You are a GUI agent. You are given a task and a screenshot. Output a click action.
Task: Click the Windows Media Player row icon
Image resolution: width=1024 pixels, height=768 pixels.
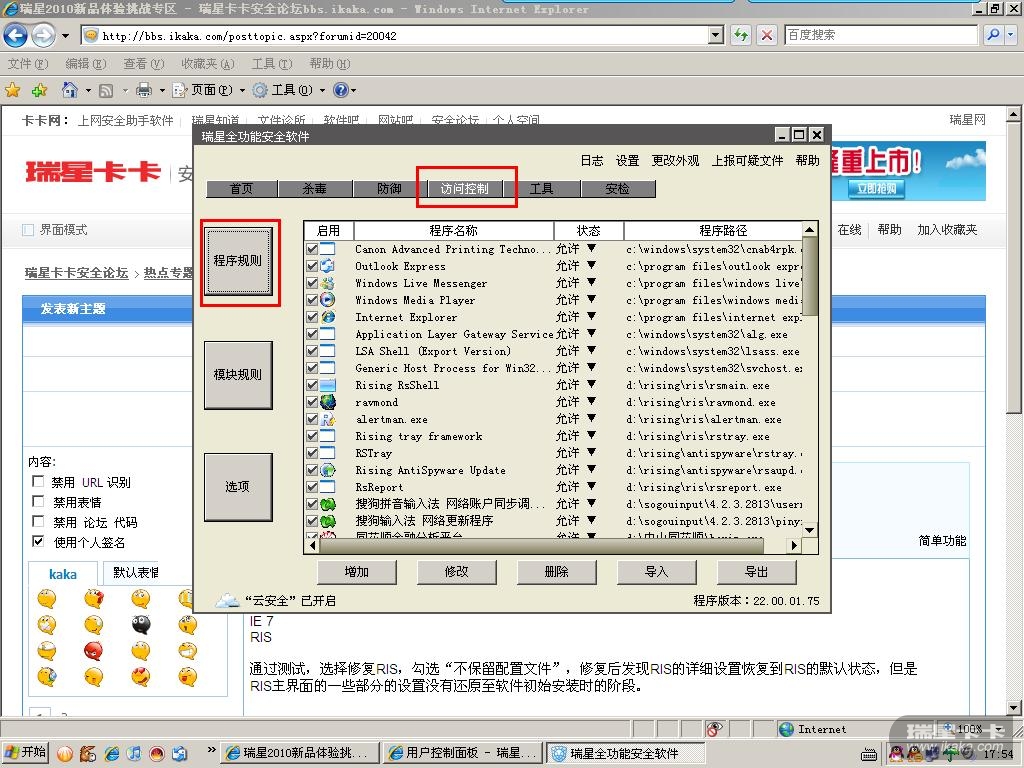point(327,300)
